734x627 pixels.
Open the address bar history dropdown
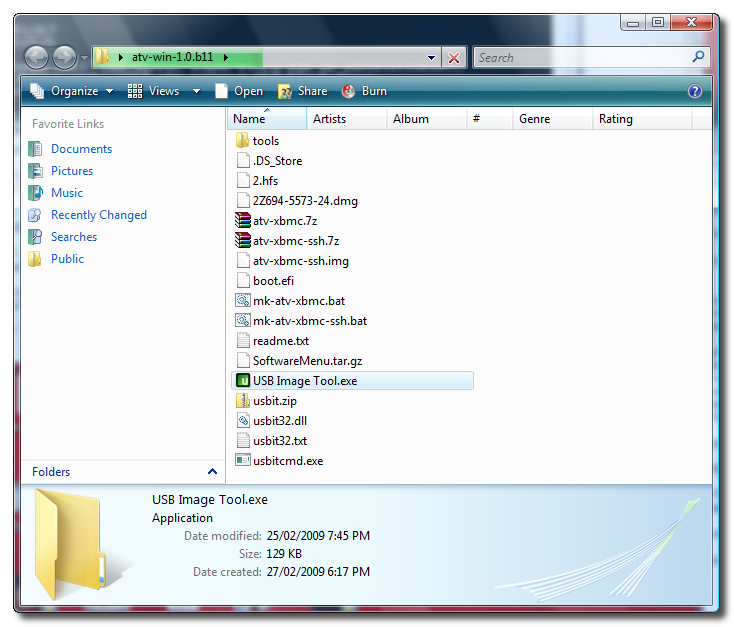431,58
